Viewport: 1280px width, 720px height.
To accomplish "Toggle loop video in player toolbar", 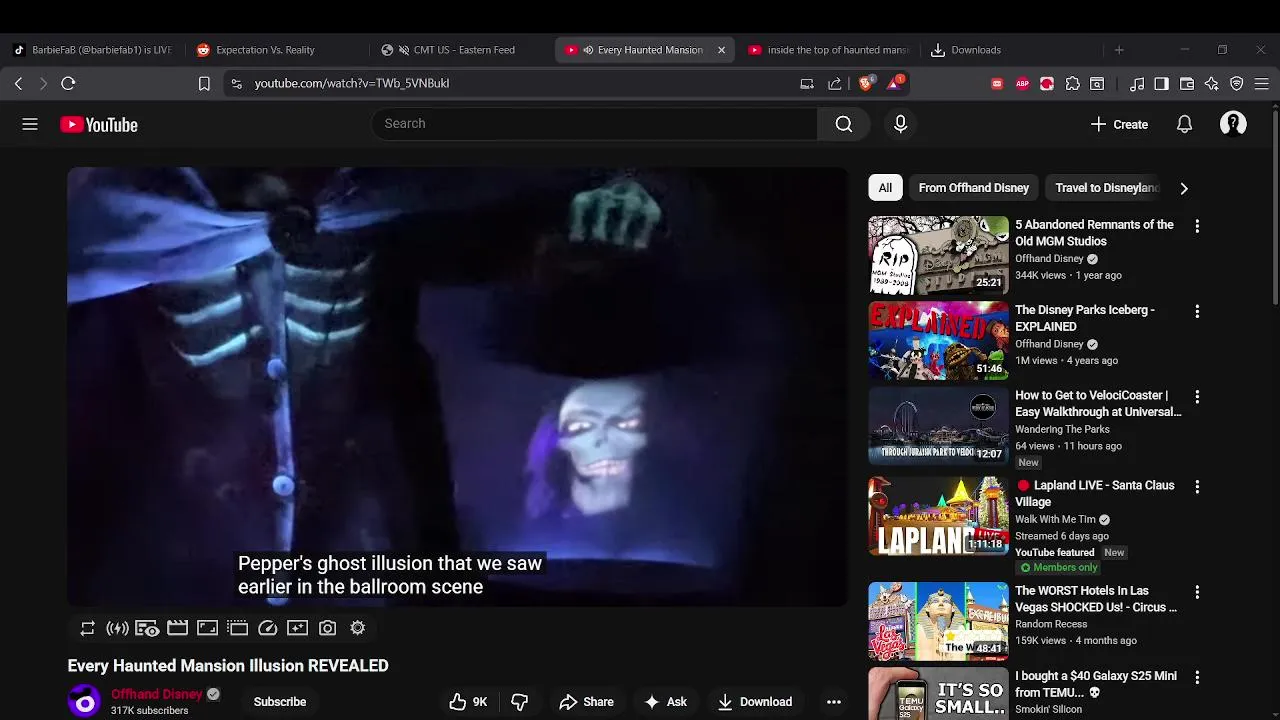I will pyautogui.click(x=88, y=628).
